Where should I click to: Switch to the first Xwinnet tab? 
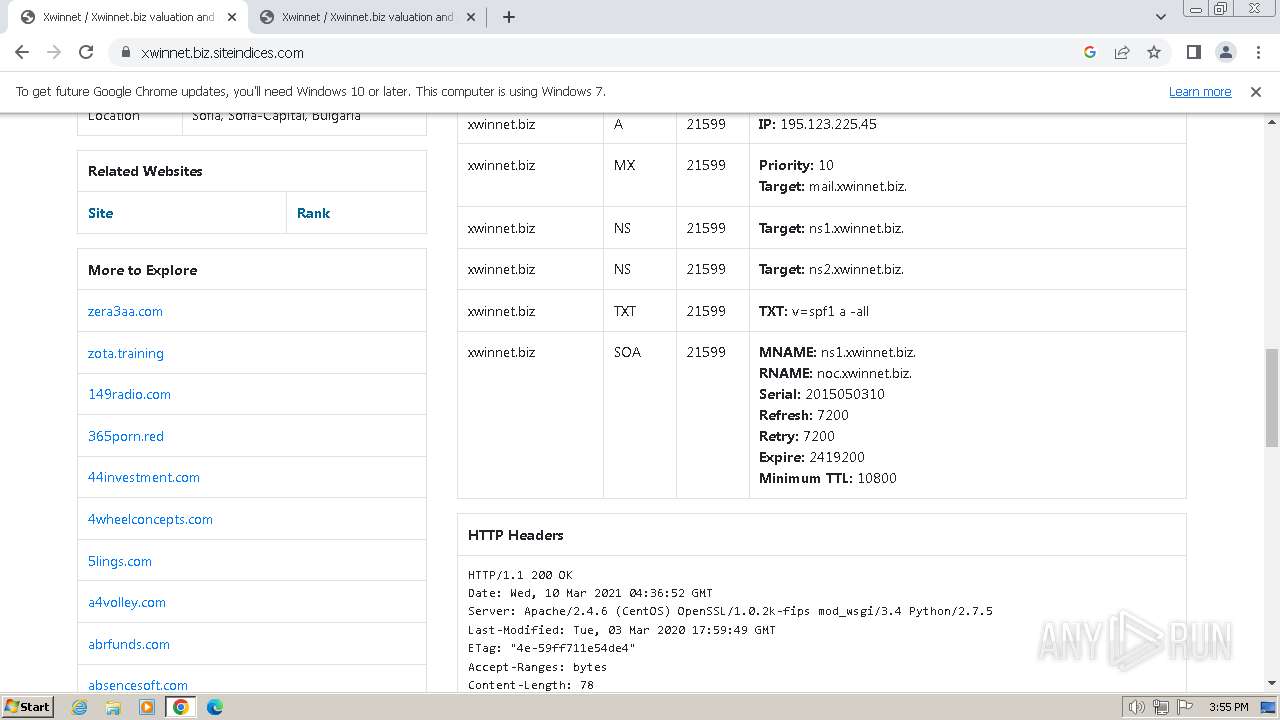coord(128,17)
